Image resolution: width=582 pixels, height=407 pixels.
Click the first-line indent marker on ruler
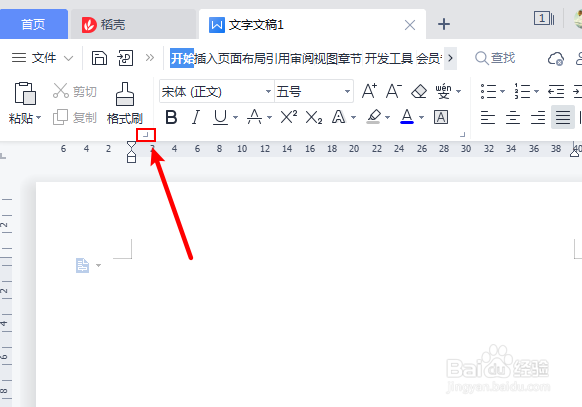pyautogui.click(x=131, y=144)
